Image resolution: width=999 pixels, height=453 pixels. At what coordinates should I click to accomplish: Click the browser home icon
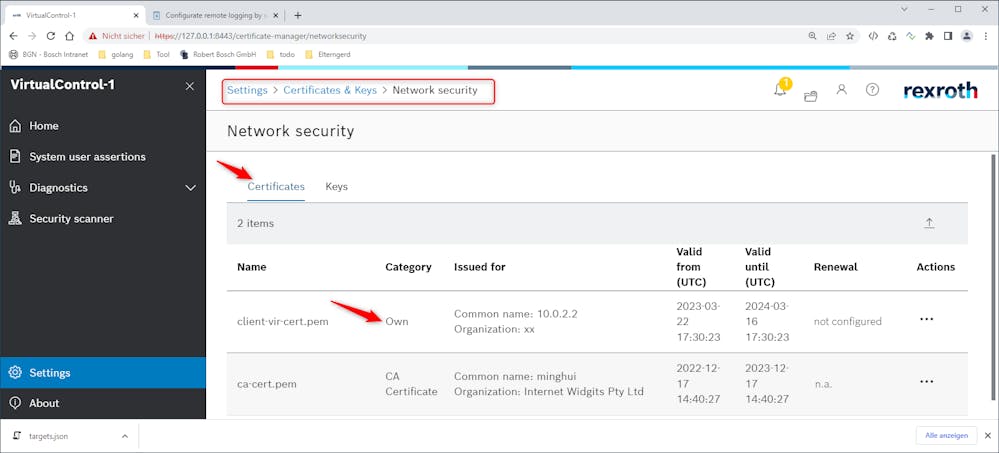pos(70,36)
